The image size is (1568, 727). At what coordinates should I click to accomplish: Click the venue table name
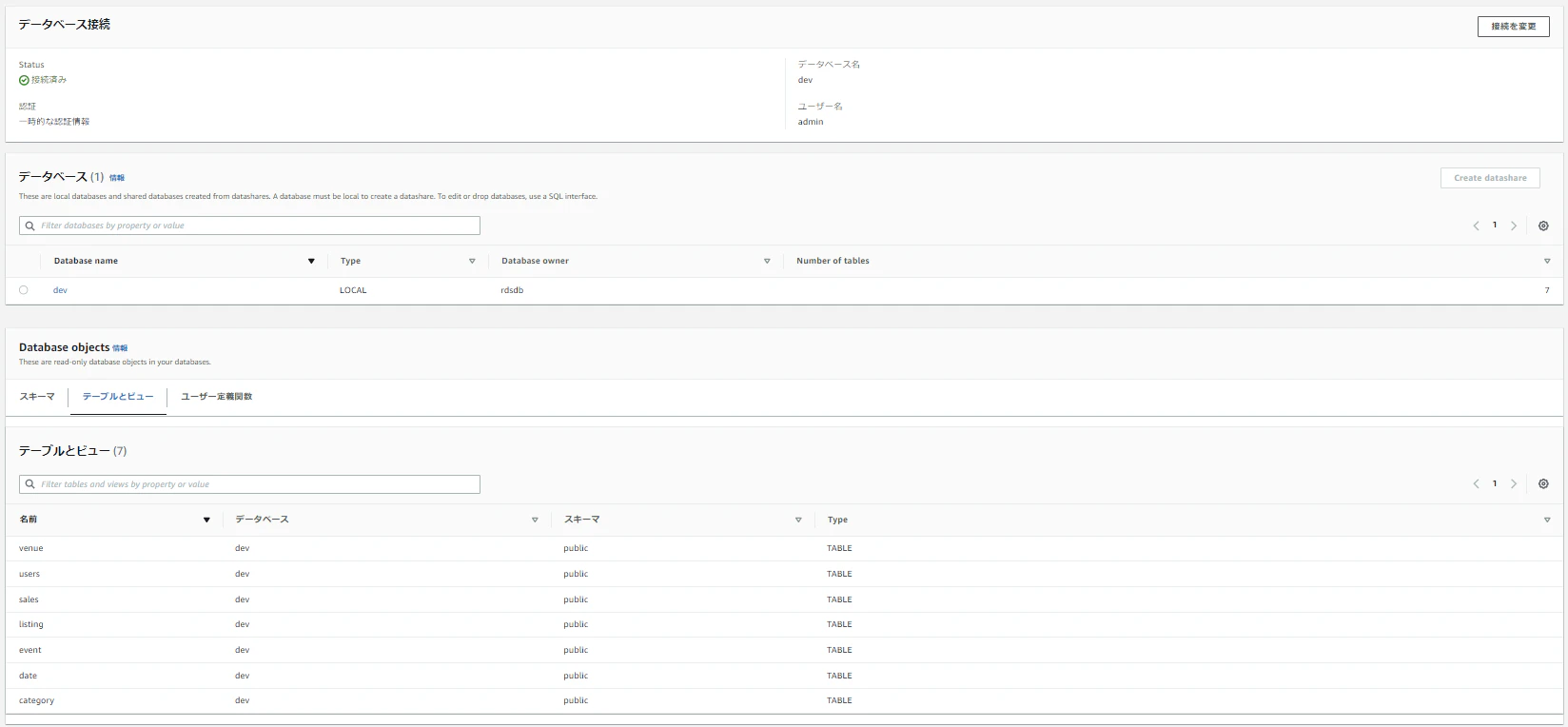31,548
